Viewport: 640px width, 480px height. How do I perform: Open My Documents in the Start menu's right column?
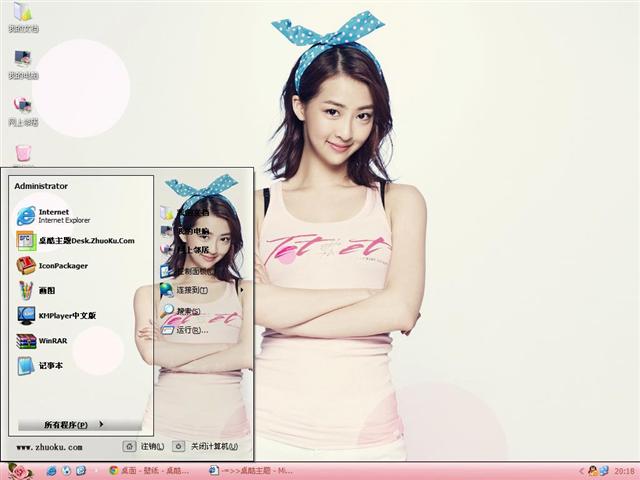click(184, 212)
